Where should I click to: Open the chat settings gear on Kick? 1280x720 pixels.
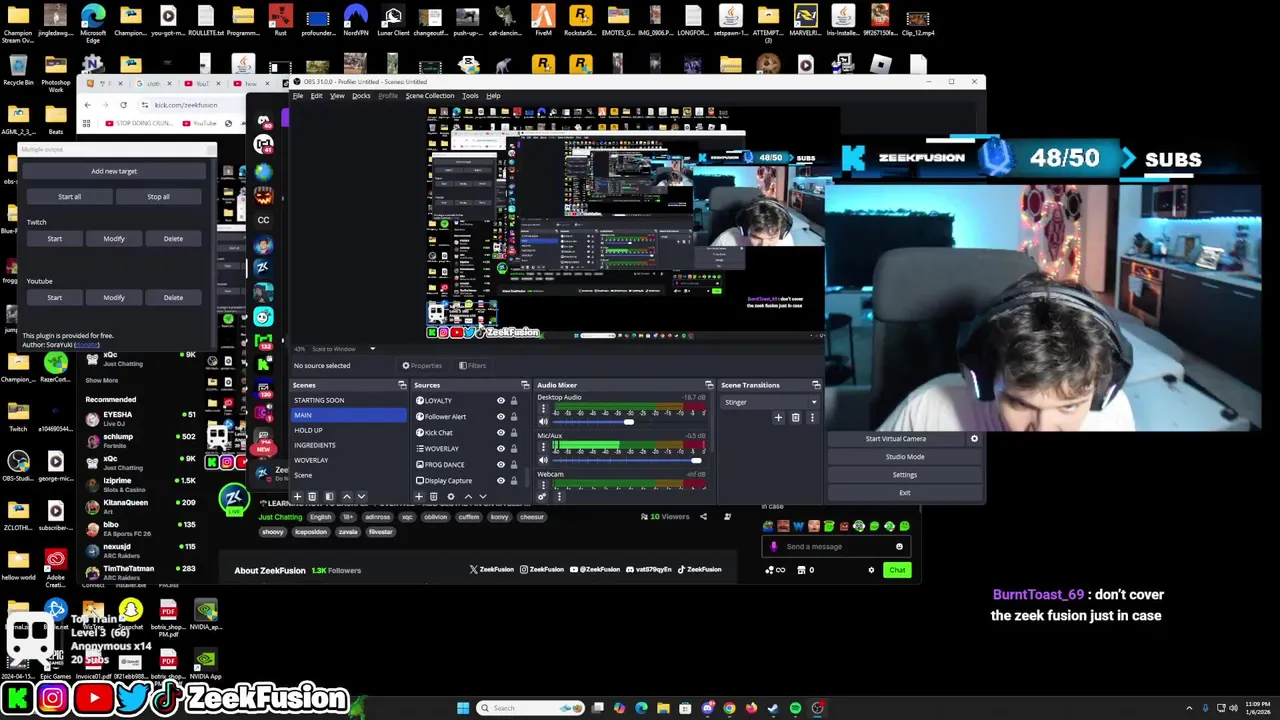tap(871, 570)
